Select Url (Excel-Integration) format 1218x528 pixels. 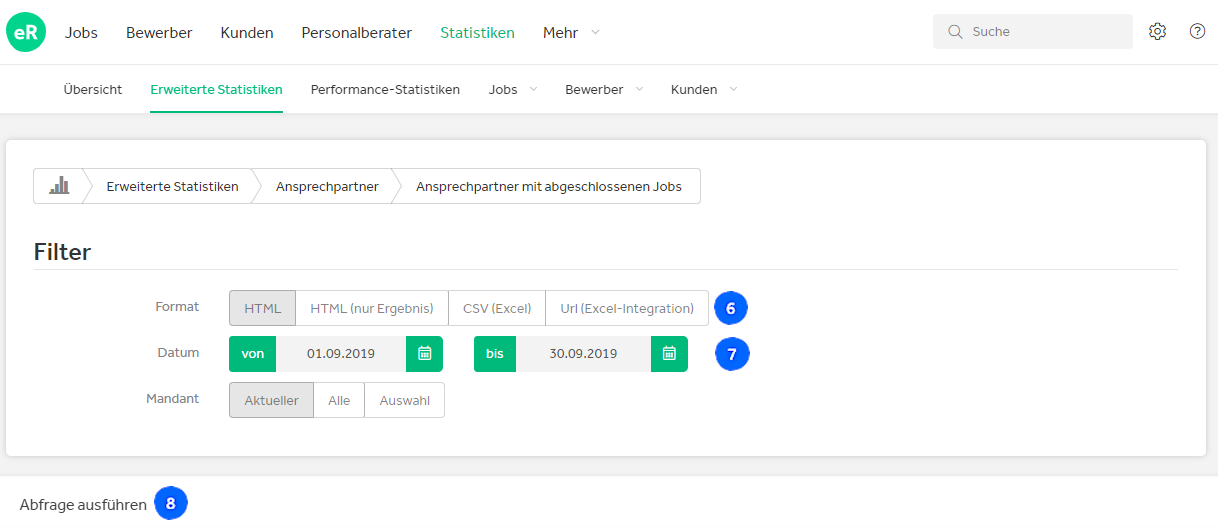pyautogui.click(x=627, y=308)
